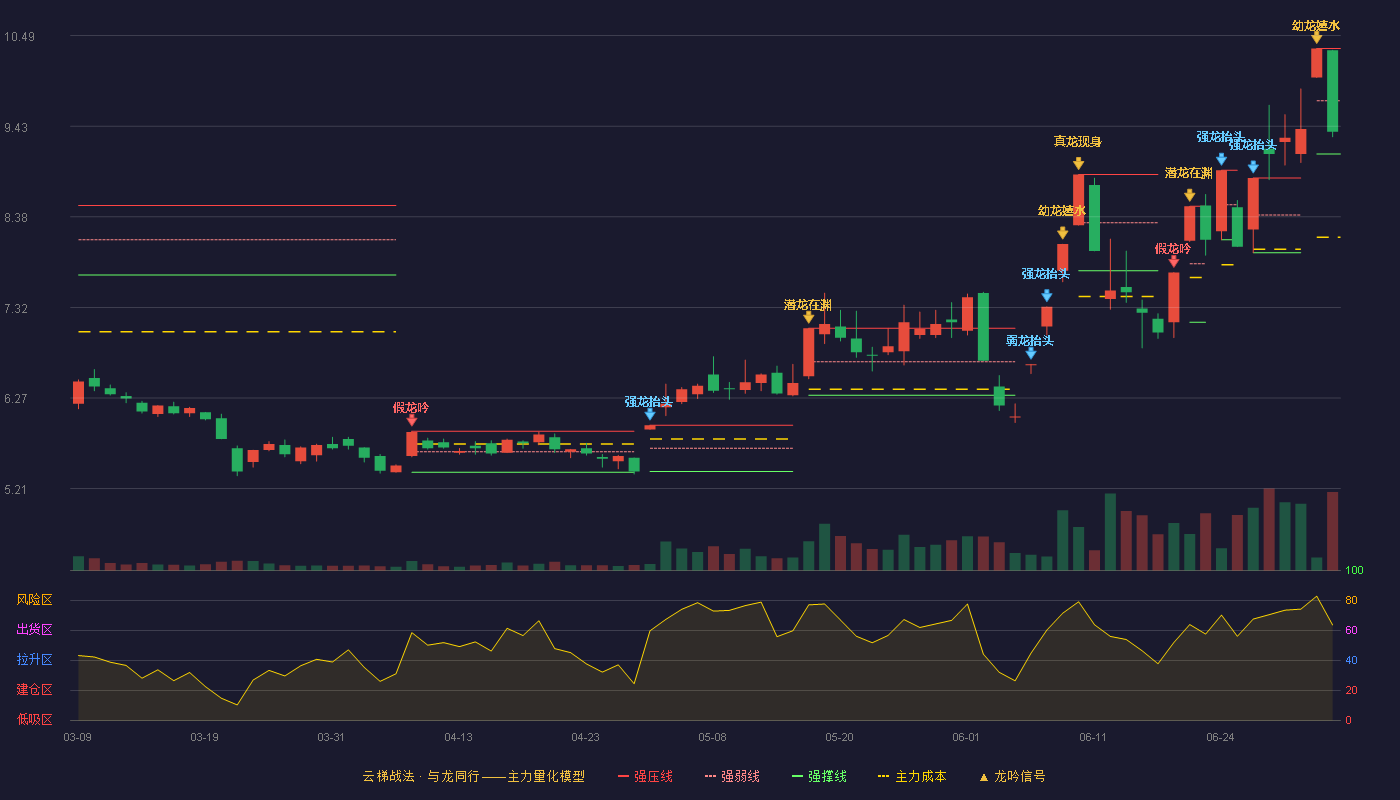Click the 03-19 date label

204,737
